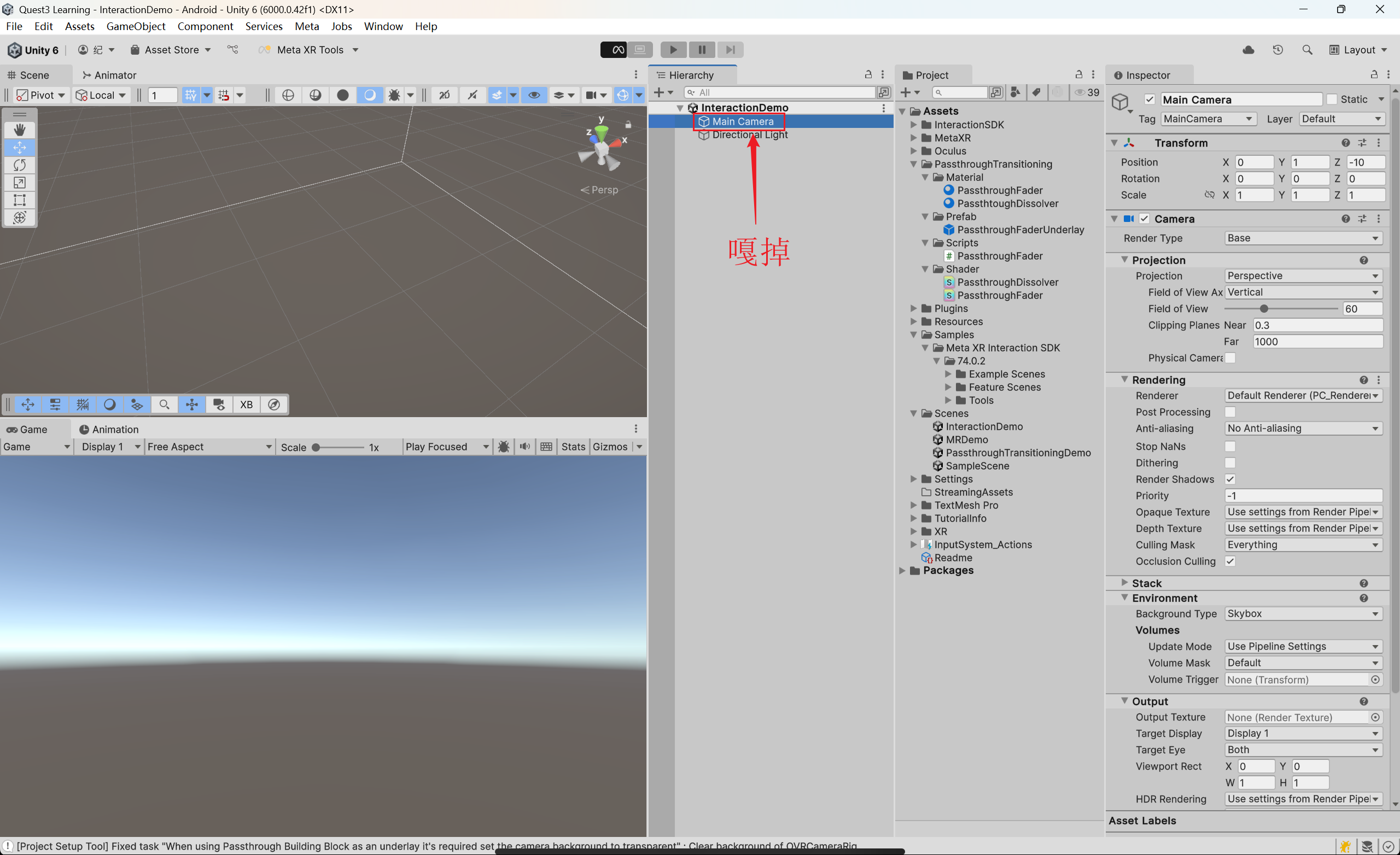The width and height of the screenshot is (1400, 855).
Task: Toggle the Static checkbox
Action: point(1332,99)
